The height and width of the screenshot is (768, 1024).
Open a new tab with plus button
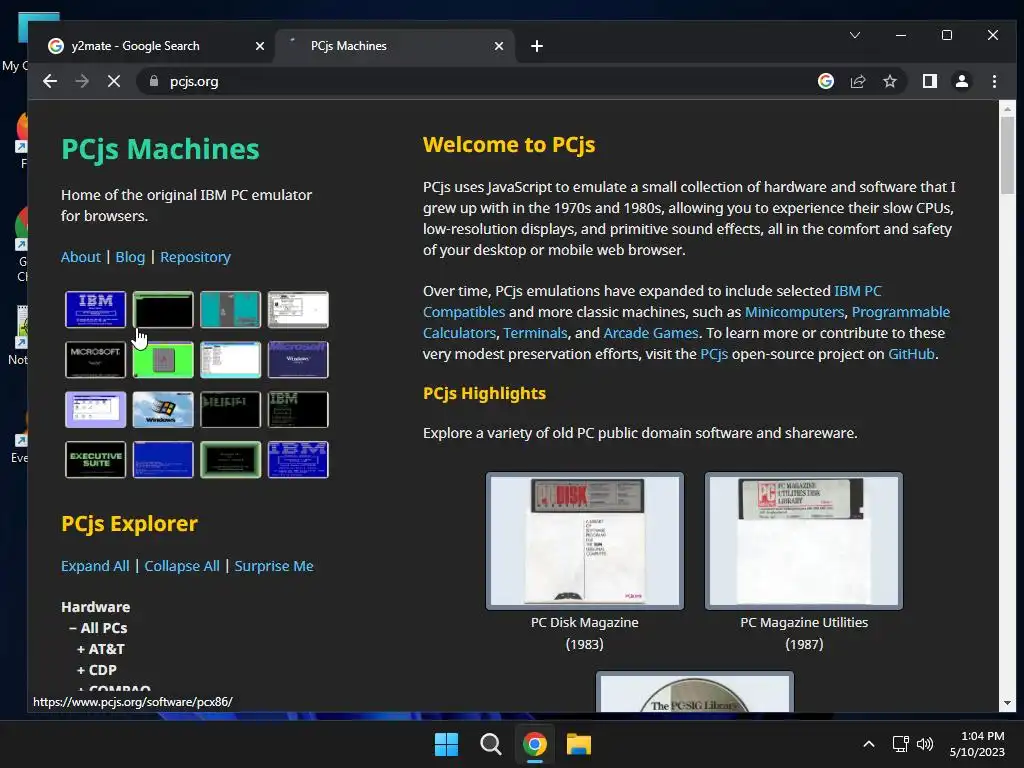(537, 46)
